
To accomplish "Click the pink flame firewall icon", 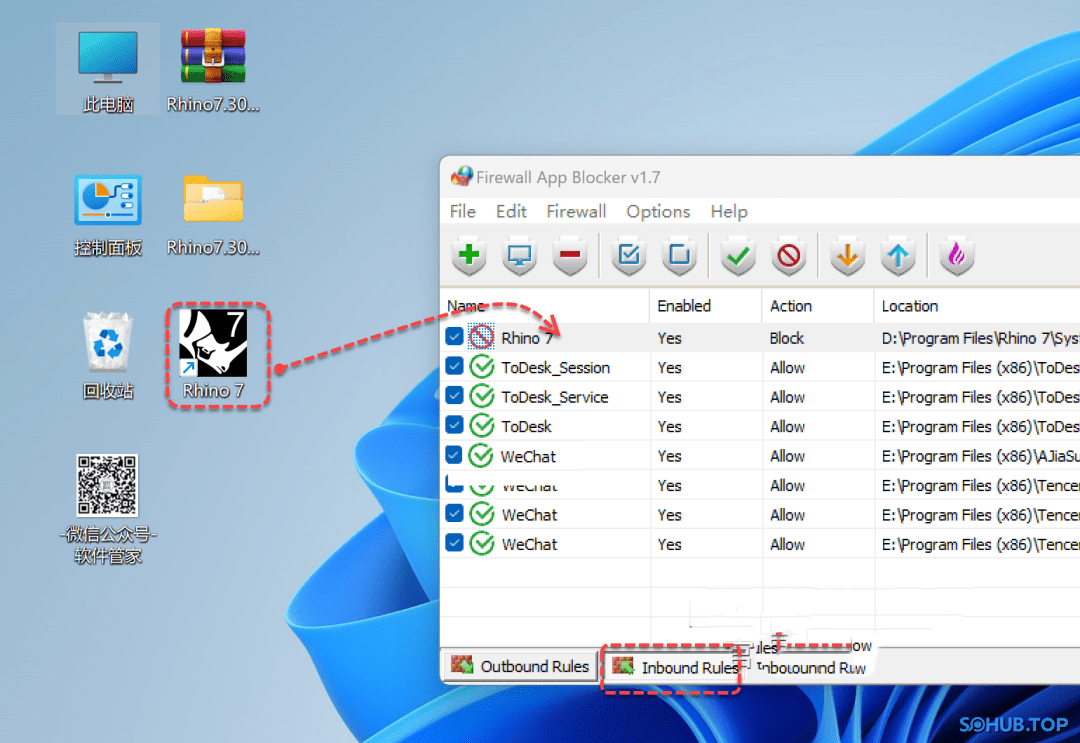I will (957, 256).
